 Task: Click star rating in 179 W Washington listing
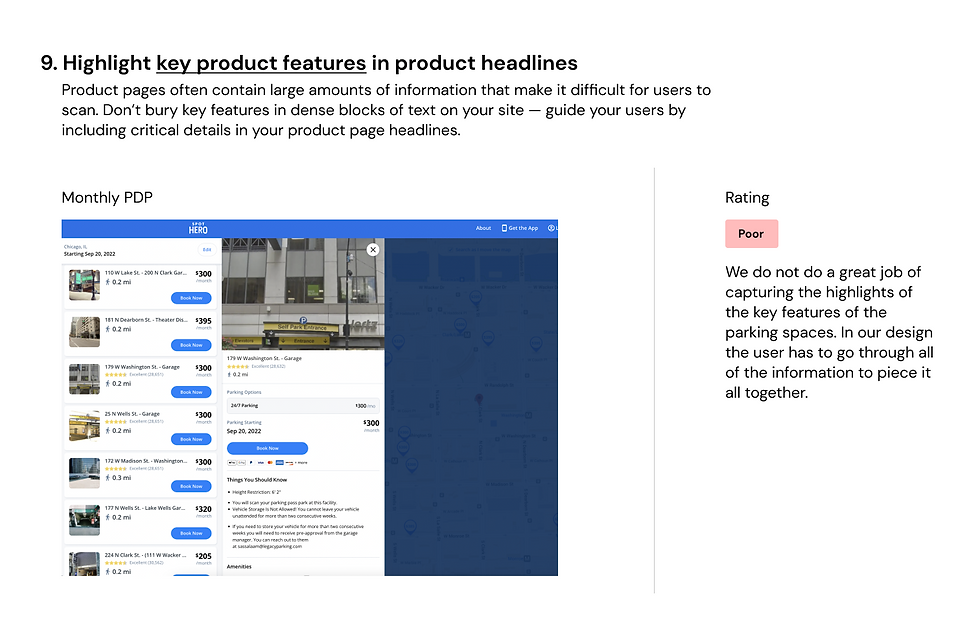pos(116,375)
